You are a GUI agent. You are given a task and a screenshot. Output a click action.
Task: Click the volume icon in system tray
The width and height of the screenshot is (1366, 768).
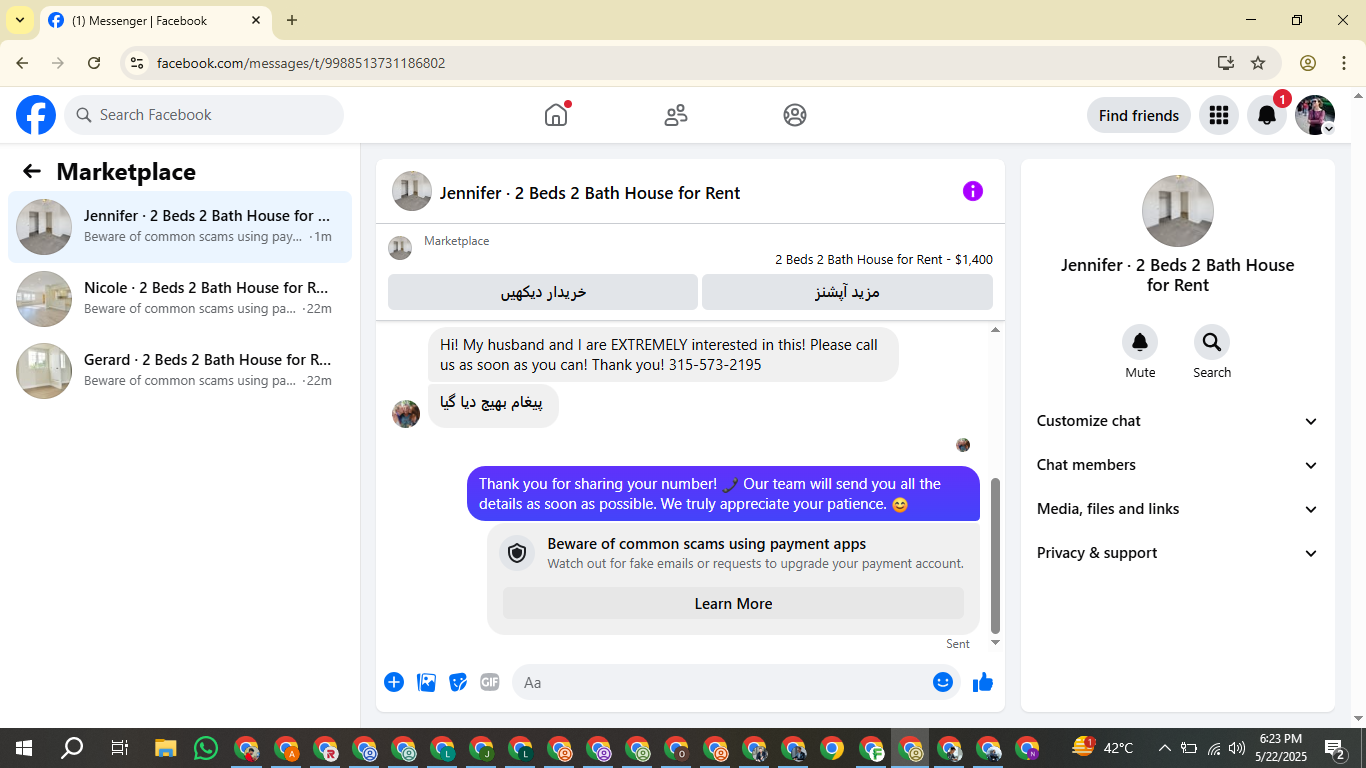[1238, 748]
